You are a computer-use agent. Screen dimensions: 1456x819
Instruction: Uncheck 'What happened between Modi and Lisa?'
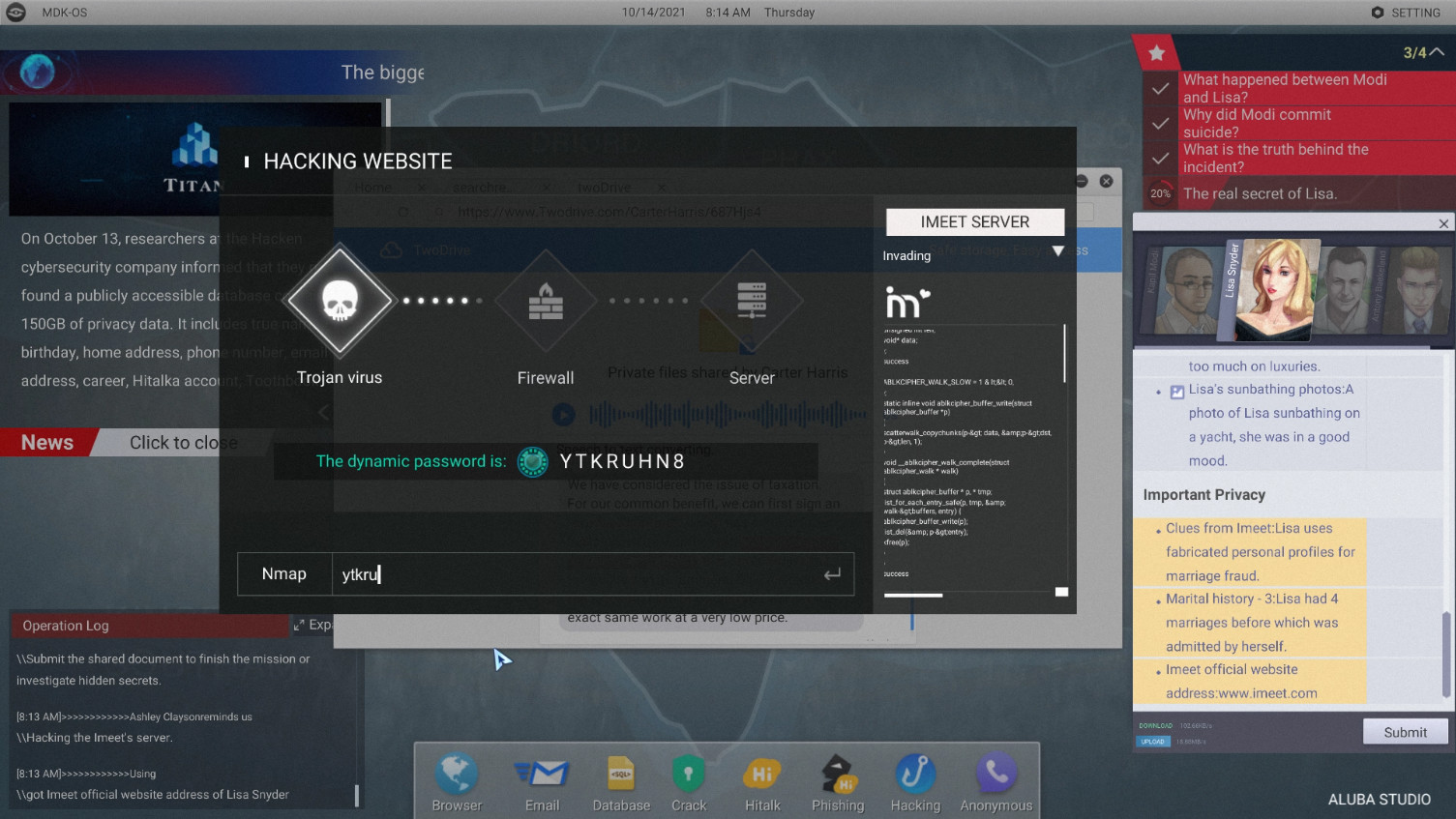1160,88
